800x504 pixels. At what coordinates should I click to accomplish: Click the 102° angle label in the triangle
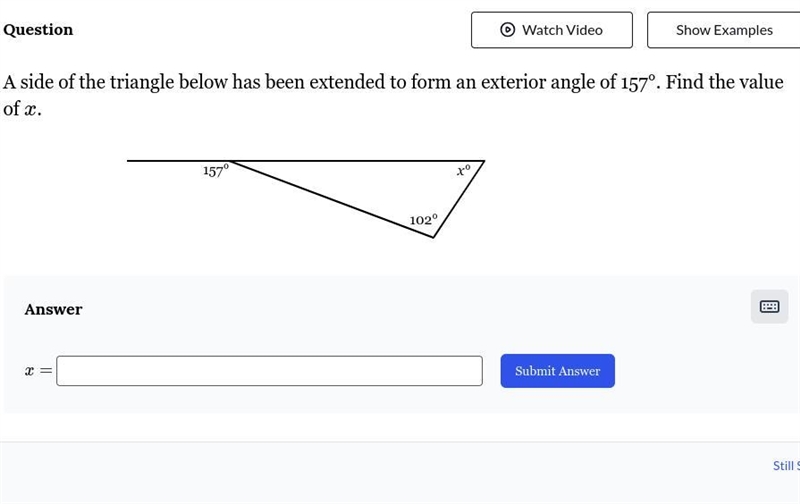tap(423, 220)
